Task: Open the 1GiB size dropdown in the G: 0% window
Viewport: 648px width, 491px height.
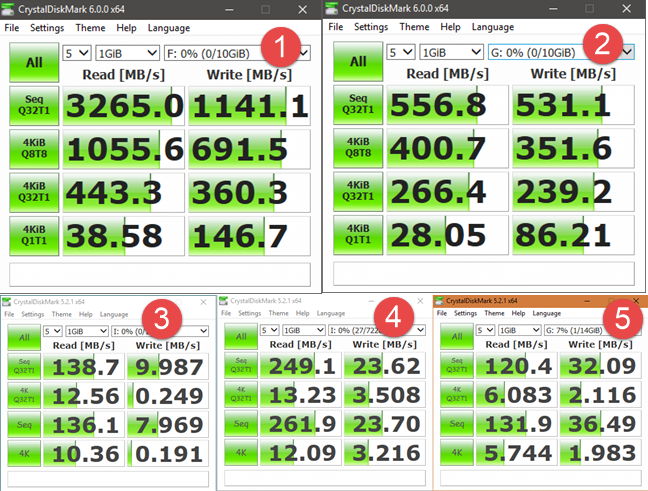Action: pos(452,52)
